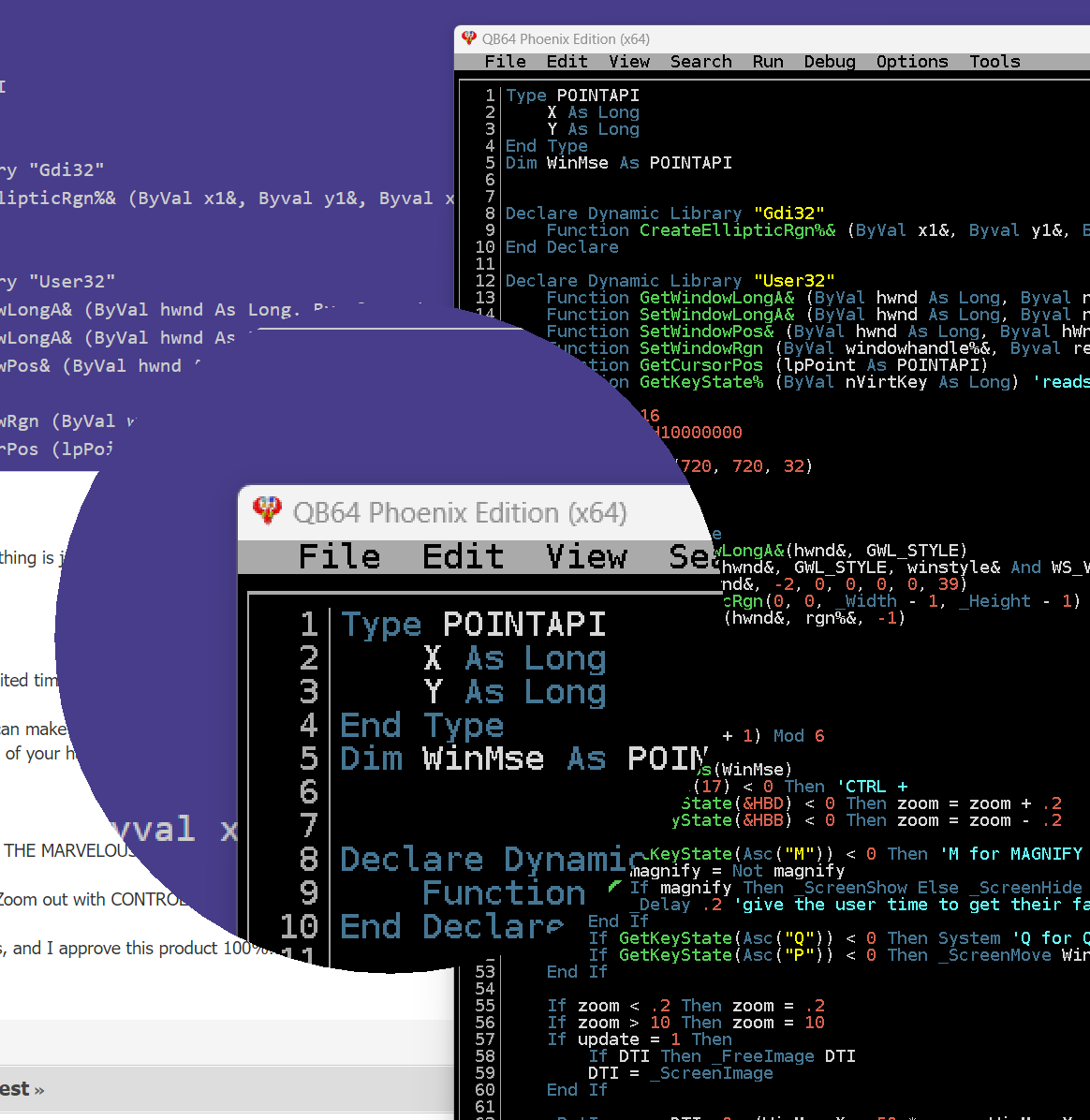This screenshot has width=1090, height=1120.
Task: Click "Y As Long" on editor line 3
Action: 593,129
